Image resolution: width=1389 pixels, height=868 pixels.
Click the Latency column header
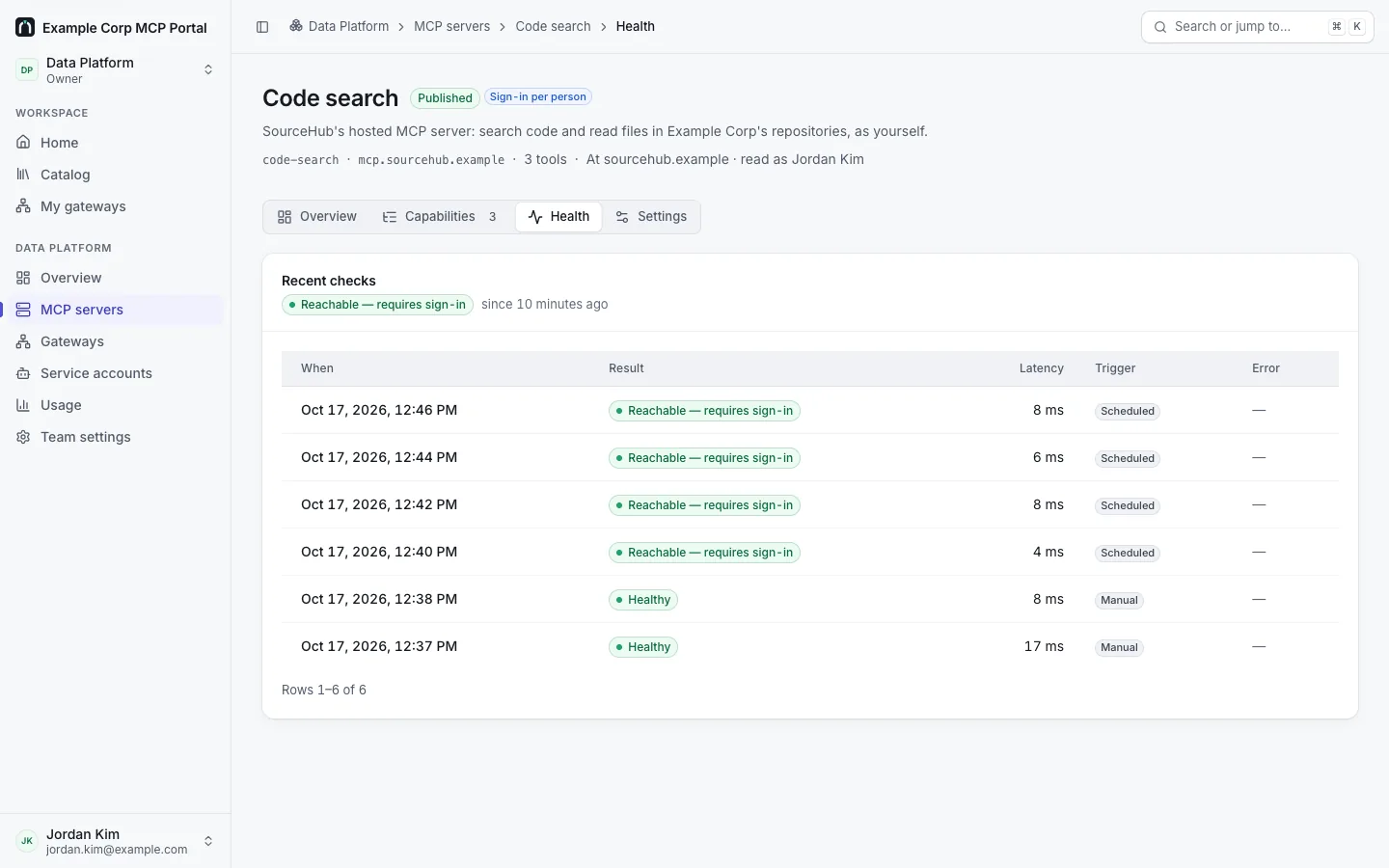[x=1042, y=368]
